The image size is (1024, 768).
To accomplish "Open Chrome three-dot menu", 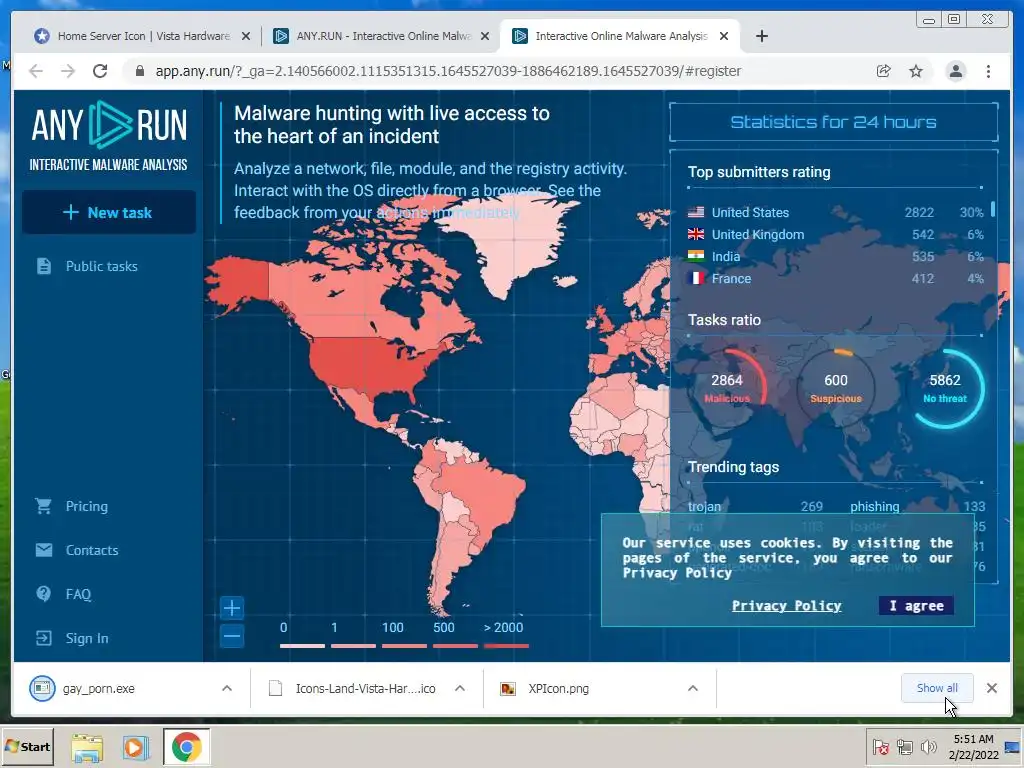I will pyautogui.click(x=988, y=71).
